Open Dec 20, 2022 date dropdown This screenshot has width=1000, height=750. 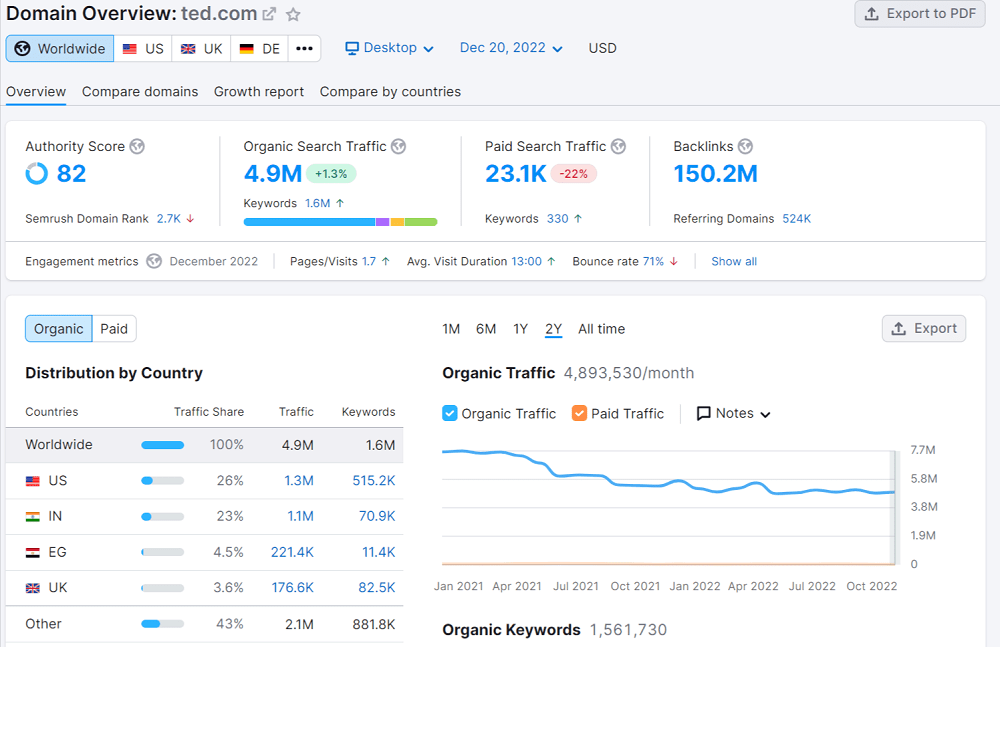pyautogui.click(x=511, y=48)
